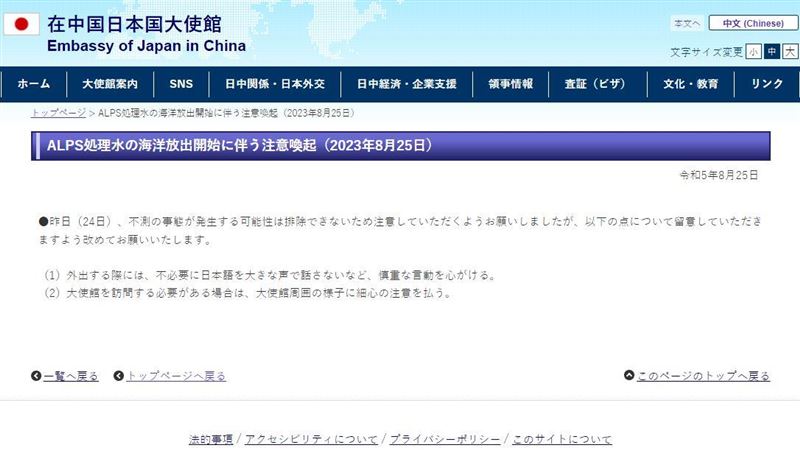Jump to 本文へ skip link
Viewport: 800px width, 450px height.
click(x=687, y=23)
